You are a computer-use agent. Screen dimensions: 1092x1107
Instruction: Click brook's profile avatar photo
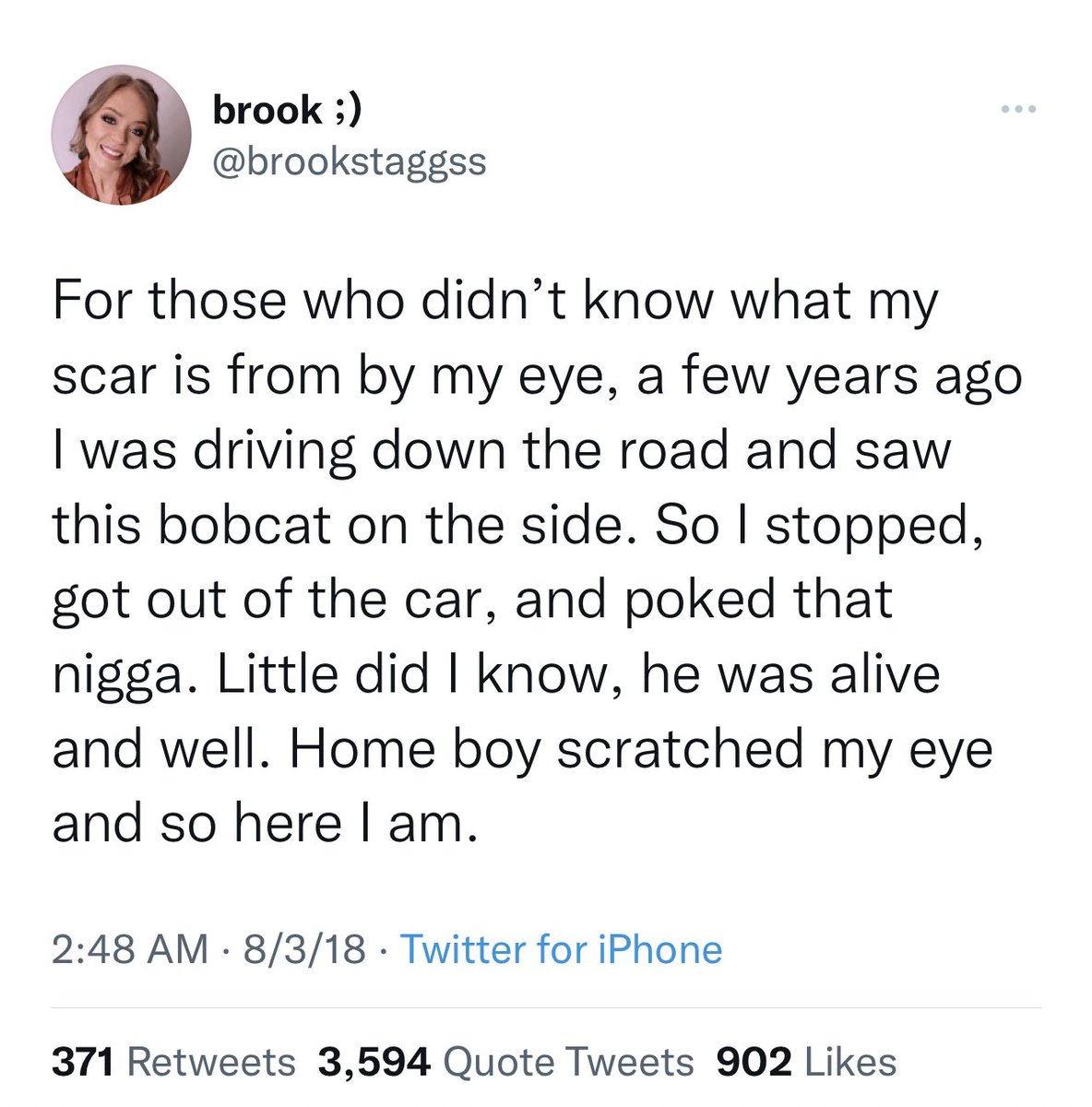click(121, 135)
